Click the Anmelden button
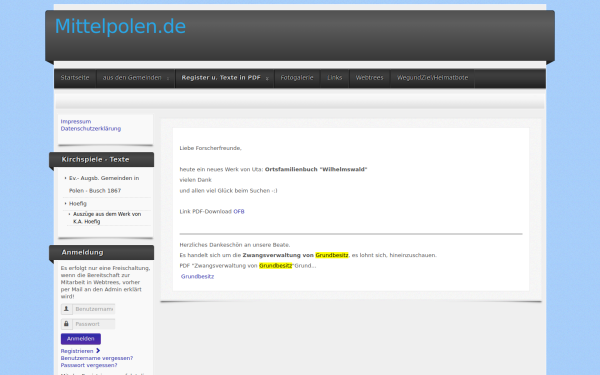The height and width of the screenshot is (375, 600). tap(81, 339)
